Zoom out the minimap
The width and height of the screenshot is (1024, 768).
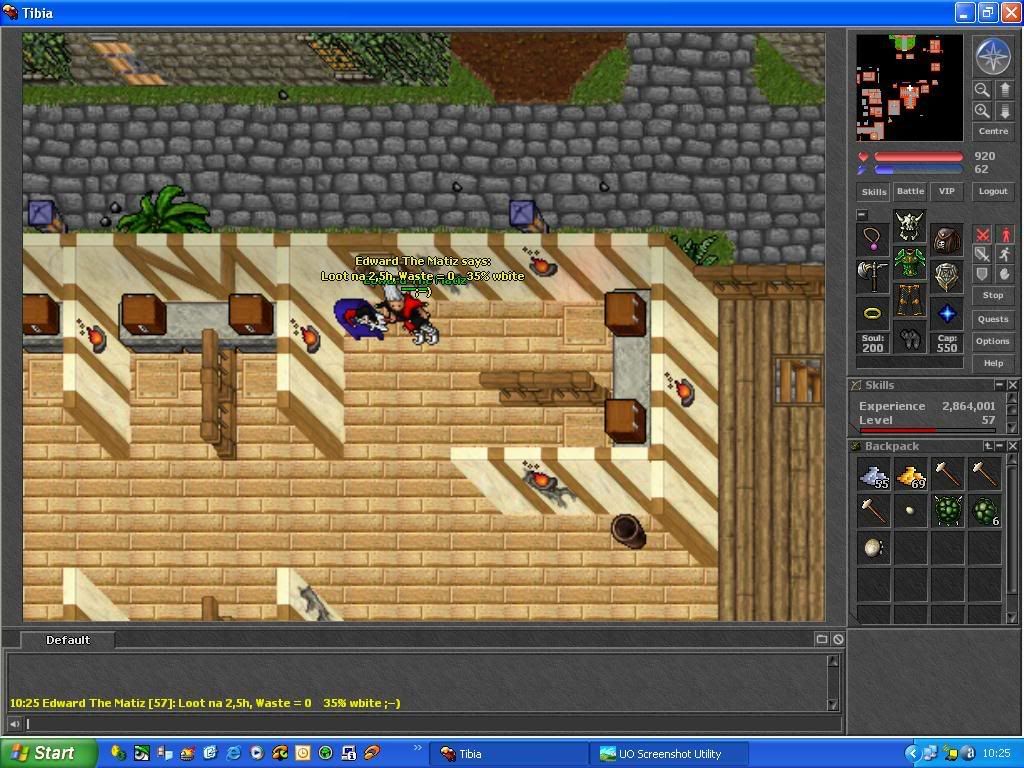tap(982, 89)
